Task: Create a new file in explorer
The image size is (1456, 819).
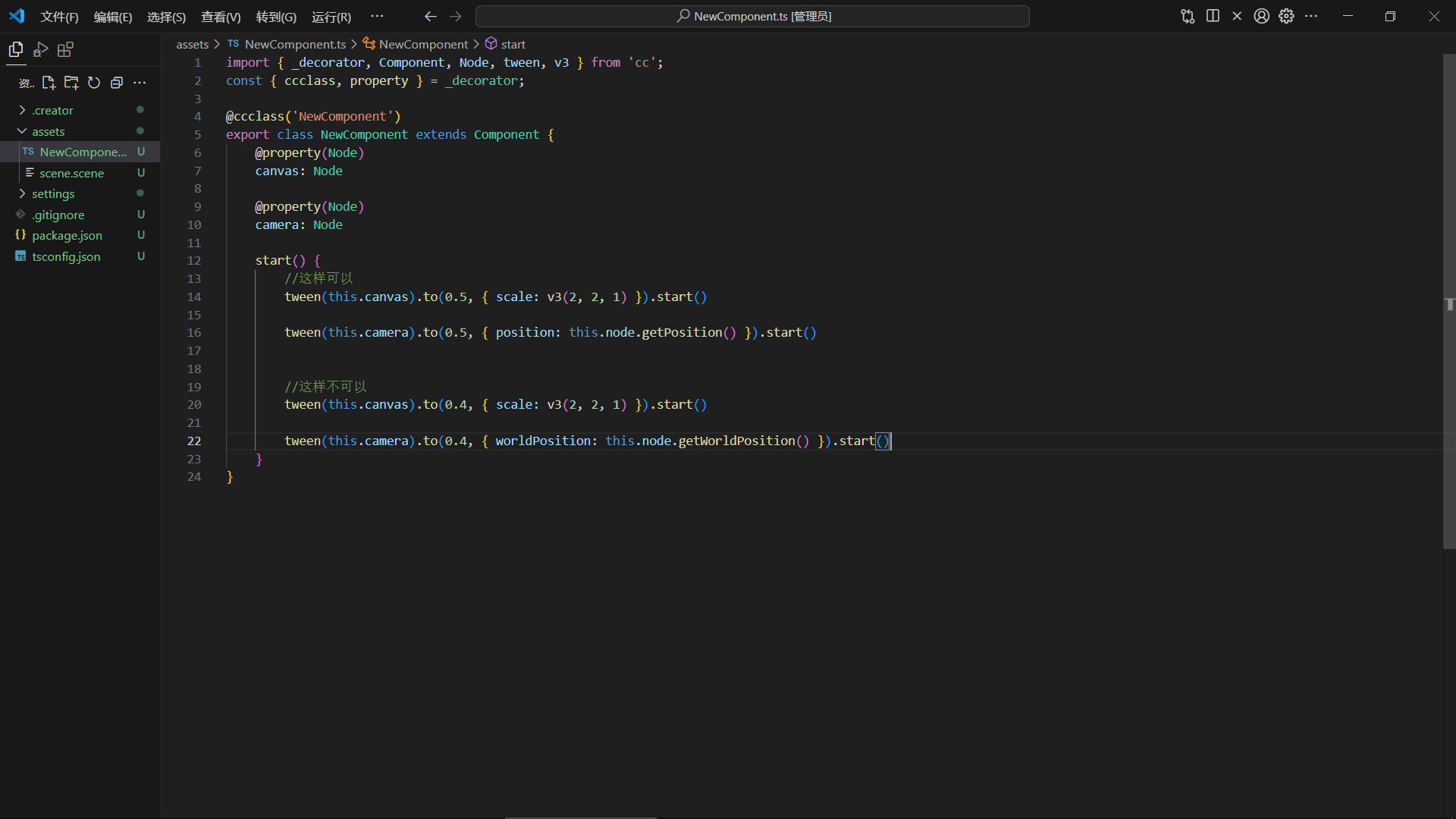Action: point(49,83)
